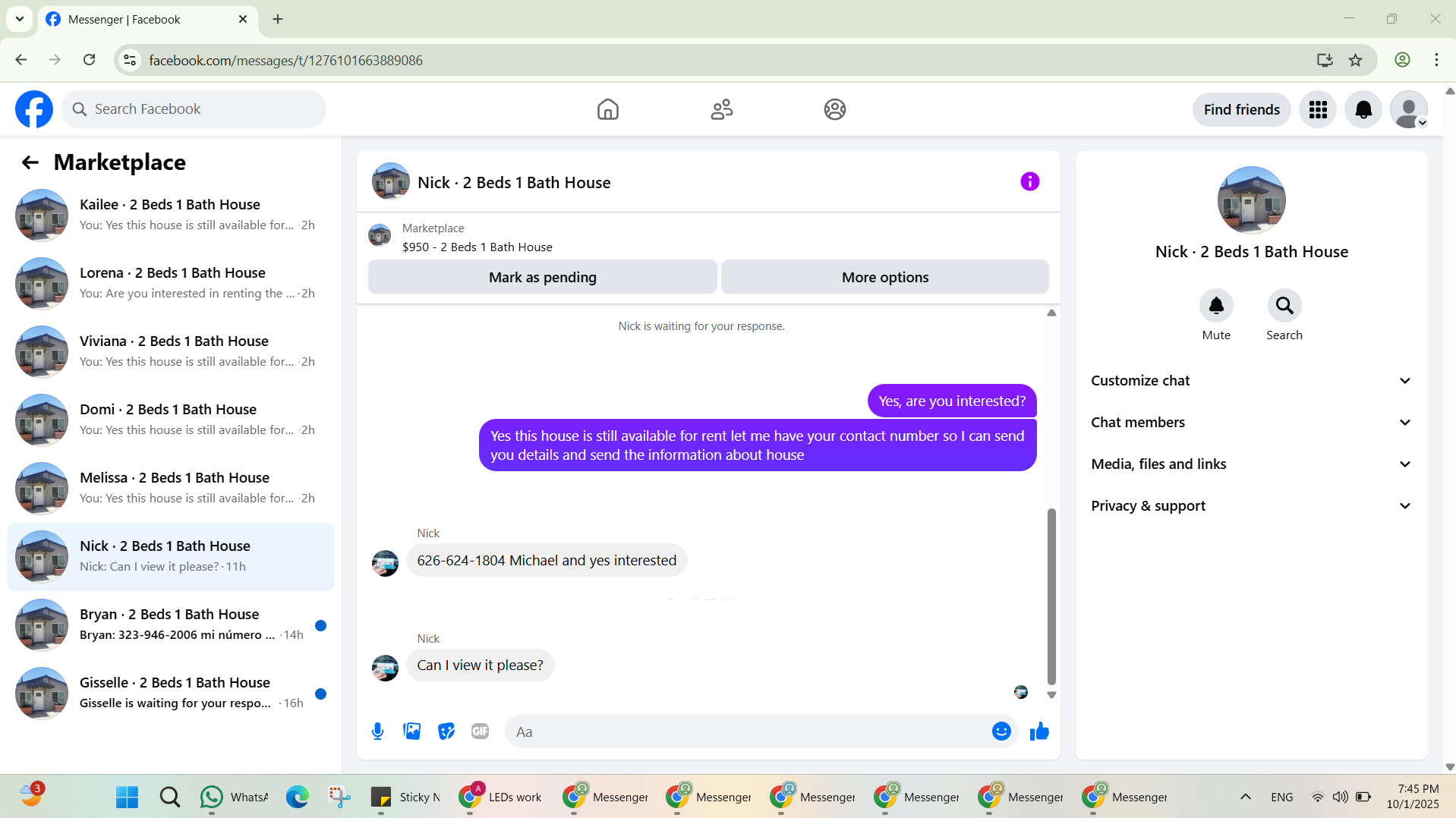This screenshot has width=1456, height=818.
Task: Open the Marketplace listing thumbnail
Action: [380, 235]
